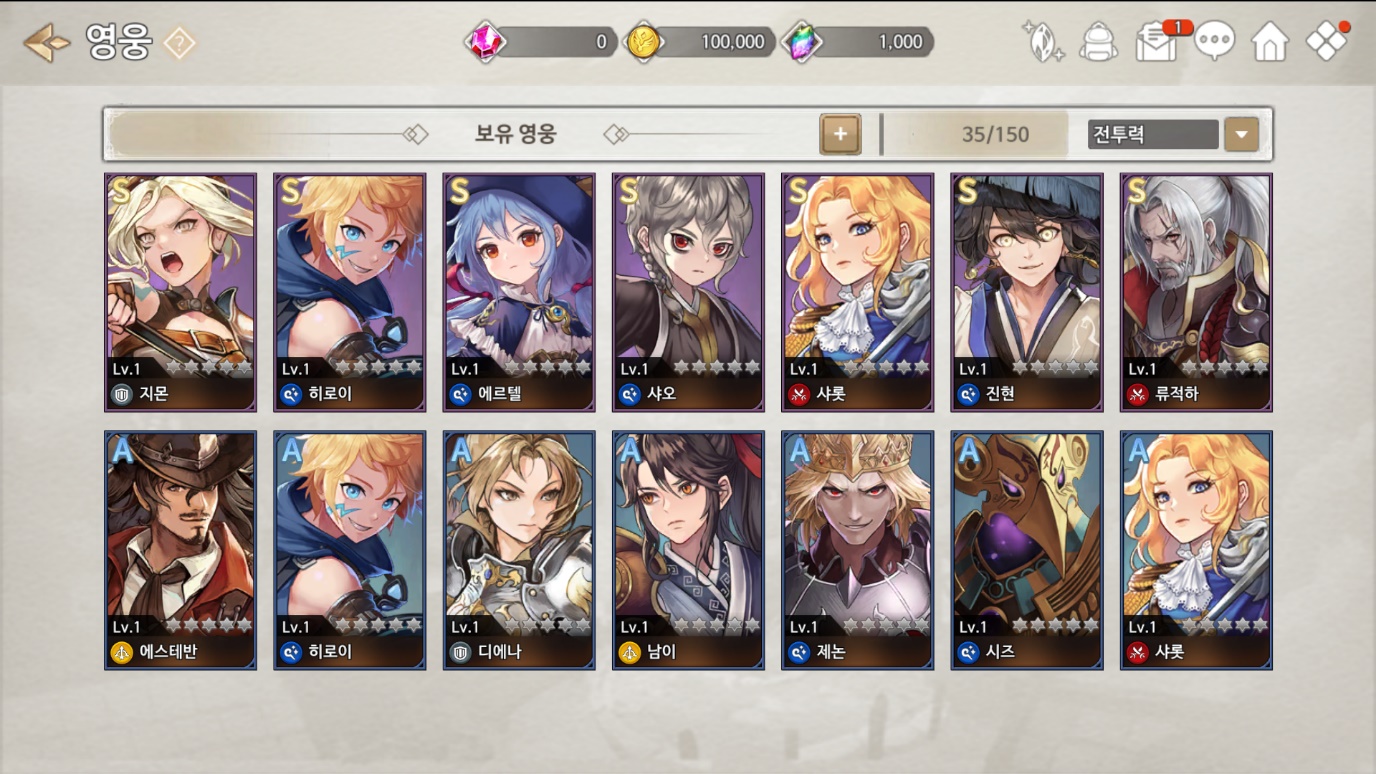The image size is (1376, 774).
Task: Open the sparkling crystal summon icon
Action: click(1043, 43)
